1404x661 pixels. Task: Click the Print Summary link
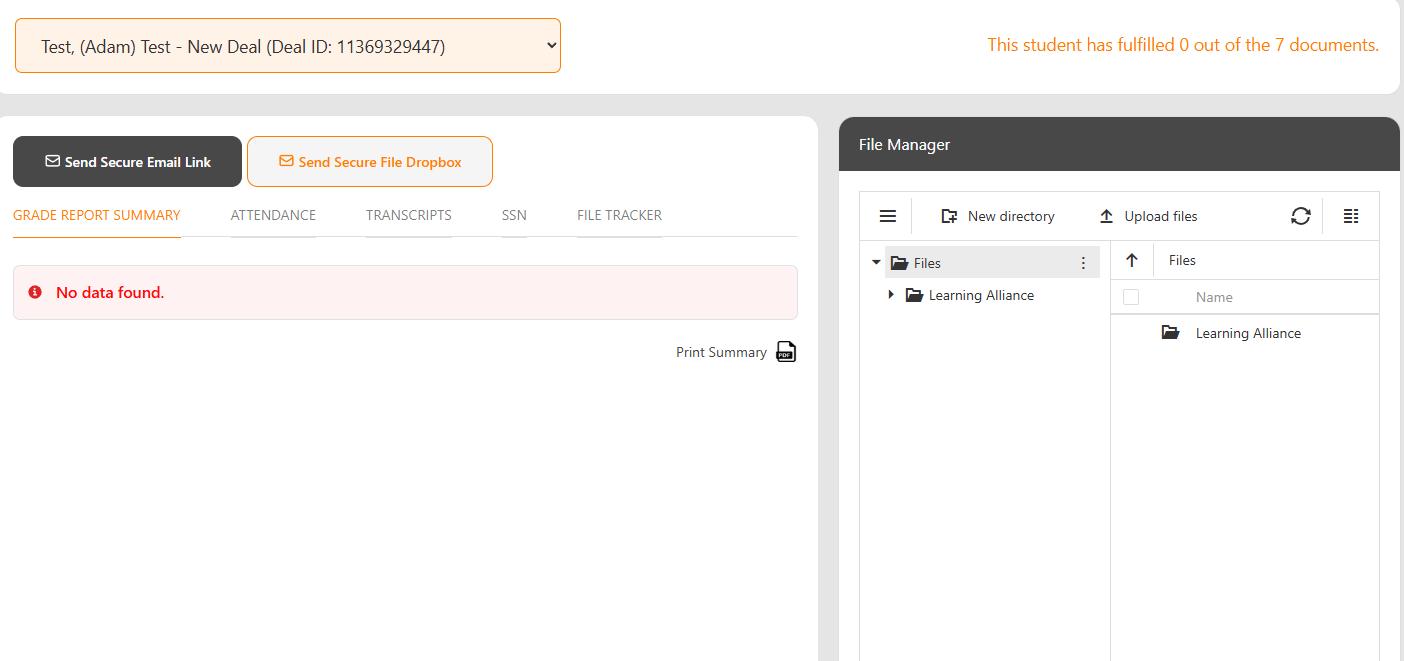pos(721,351)
